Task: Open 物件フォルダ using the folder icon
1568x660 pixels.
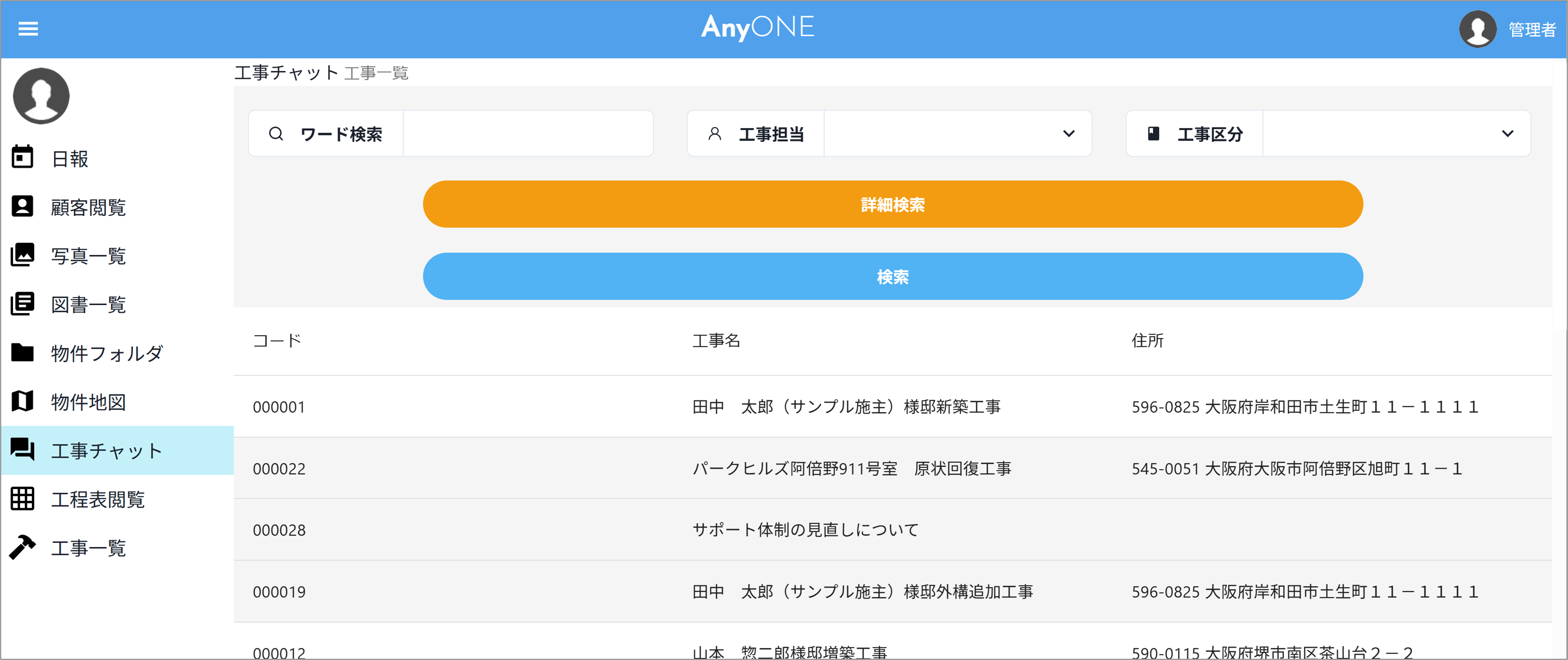Action: (23, 352)
